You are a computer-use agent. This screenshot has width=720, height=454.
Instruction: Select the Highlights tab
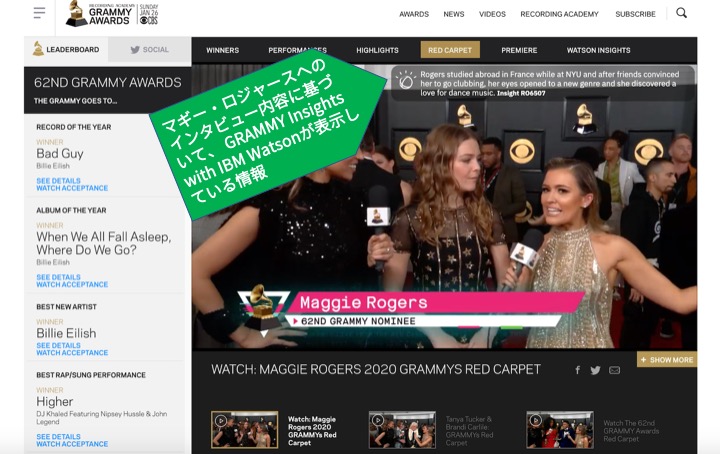pos(377,50)
